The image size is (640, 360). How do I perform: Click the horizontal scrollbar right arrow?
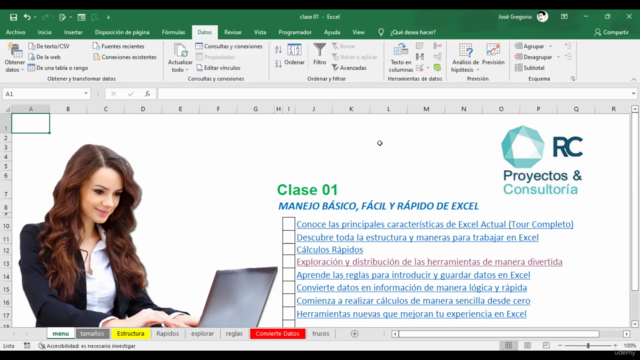(x=627, y=334)
